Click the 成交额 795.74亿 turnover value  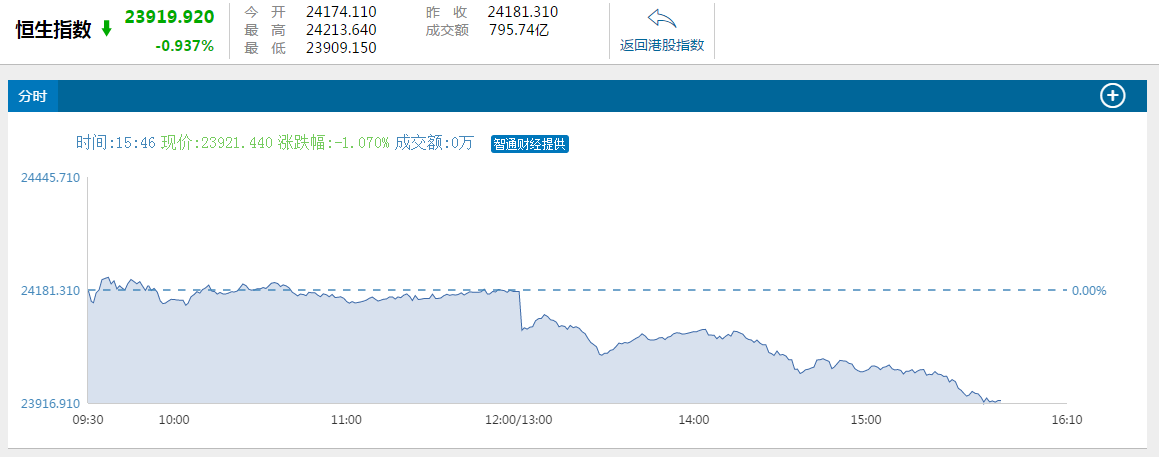click(519, 30)
